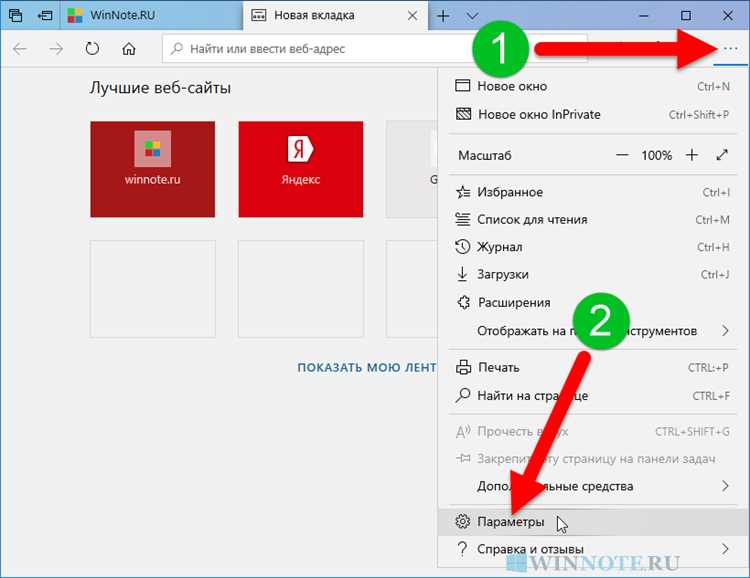Open Журнал history entry
The height and width of the screenshot is (578, 750).
[x=593, y=247]
